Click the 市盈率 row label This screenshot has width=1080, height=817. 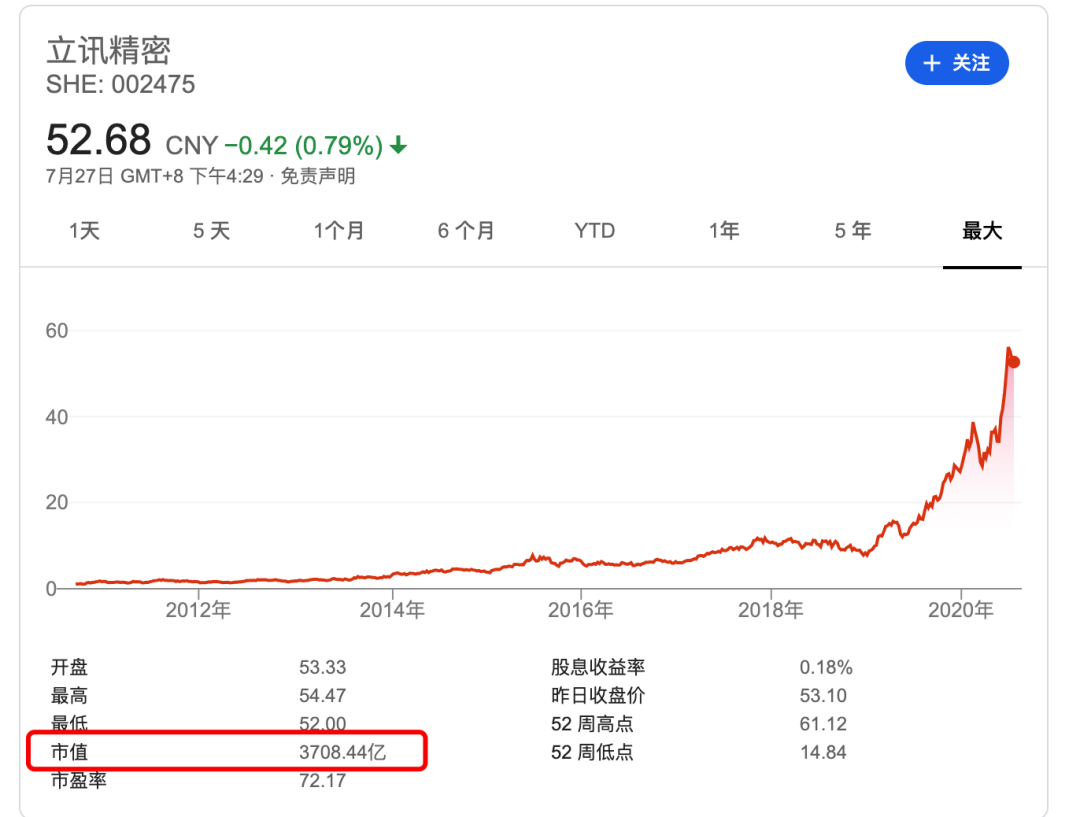click(x=79, y=780)
